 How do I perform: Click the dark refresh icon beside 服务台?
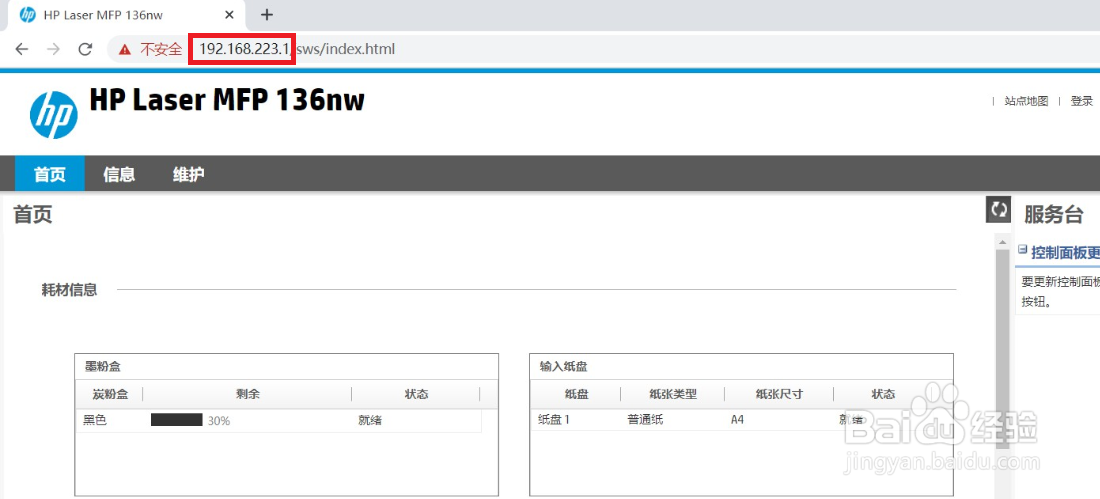998,210
